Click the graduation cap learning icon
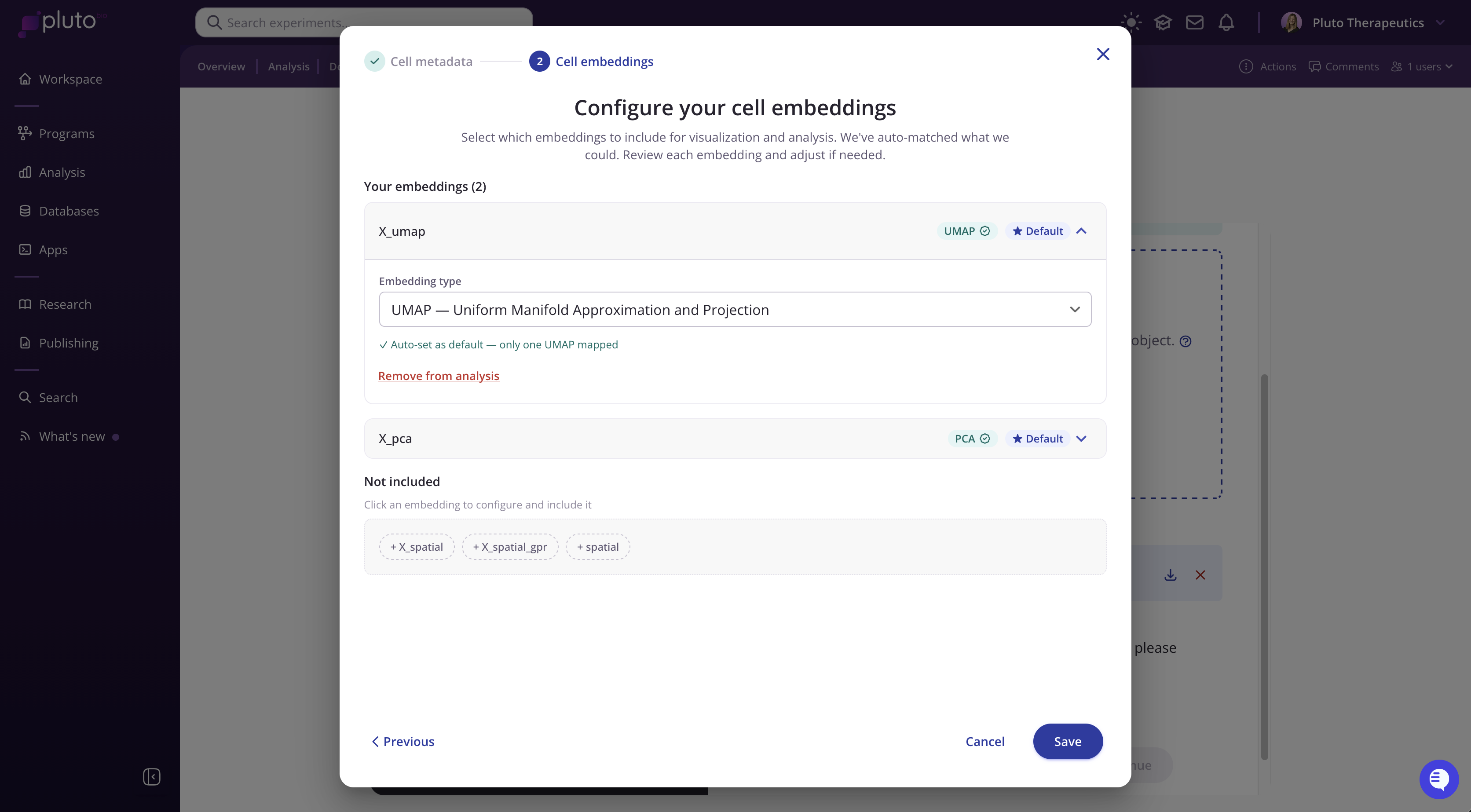Viewport: 1471px width, 812px height. click(x=1163, y=23)
